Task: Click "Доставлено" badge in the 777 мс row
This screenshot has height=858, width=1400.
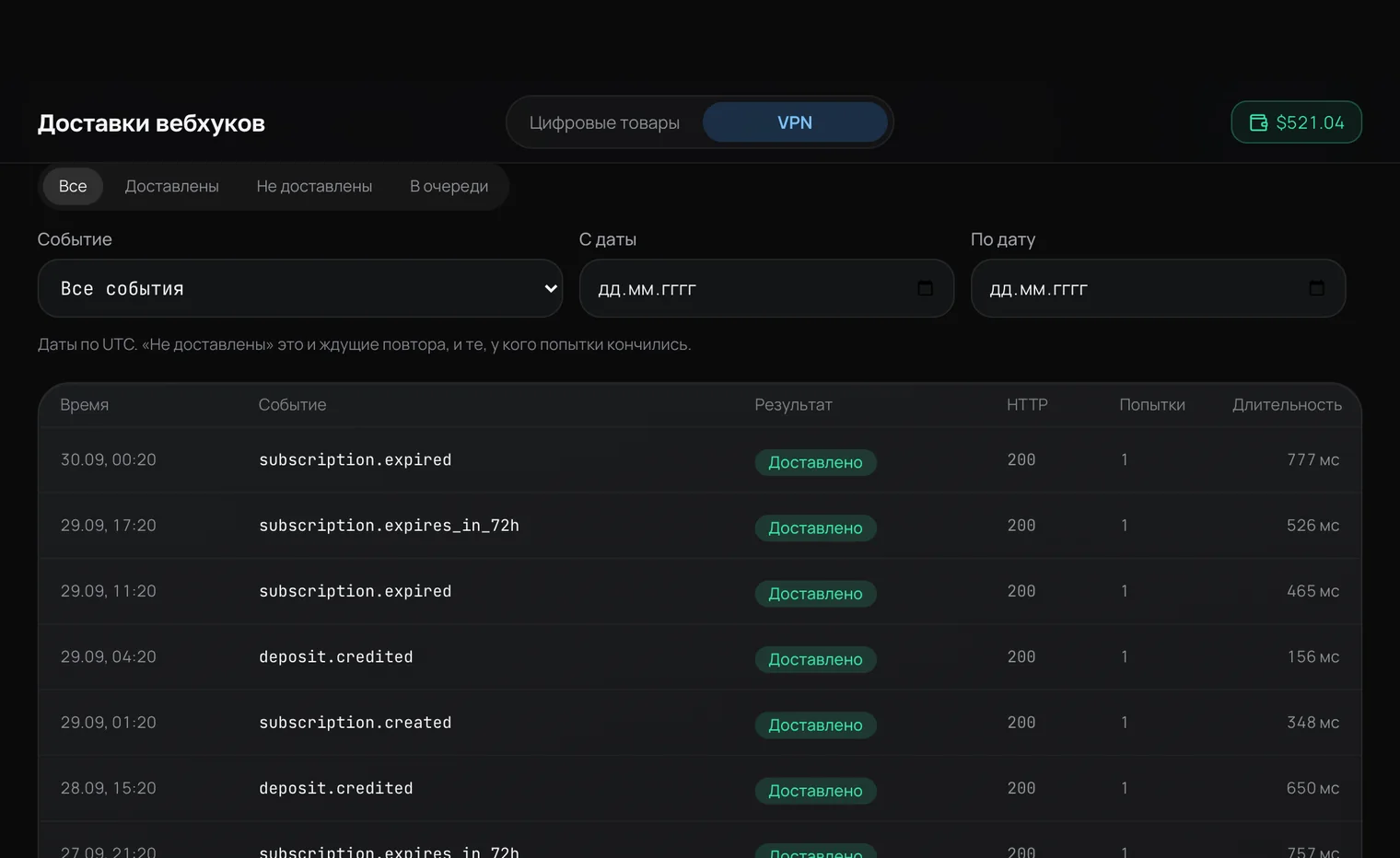Action: (x=815, y=462)
